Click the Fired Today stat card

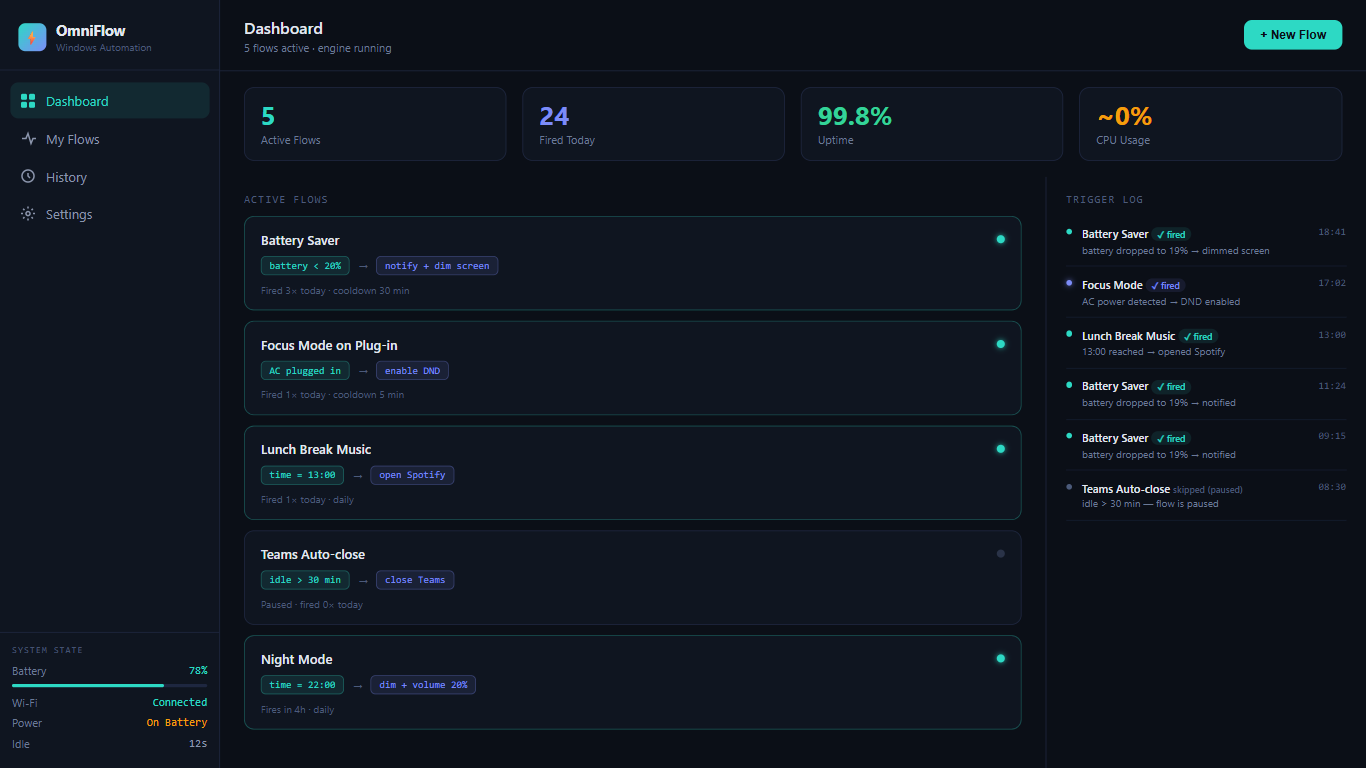(x=653, y=124)
